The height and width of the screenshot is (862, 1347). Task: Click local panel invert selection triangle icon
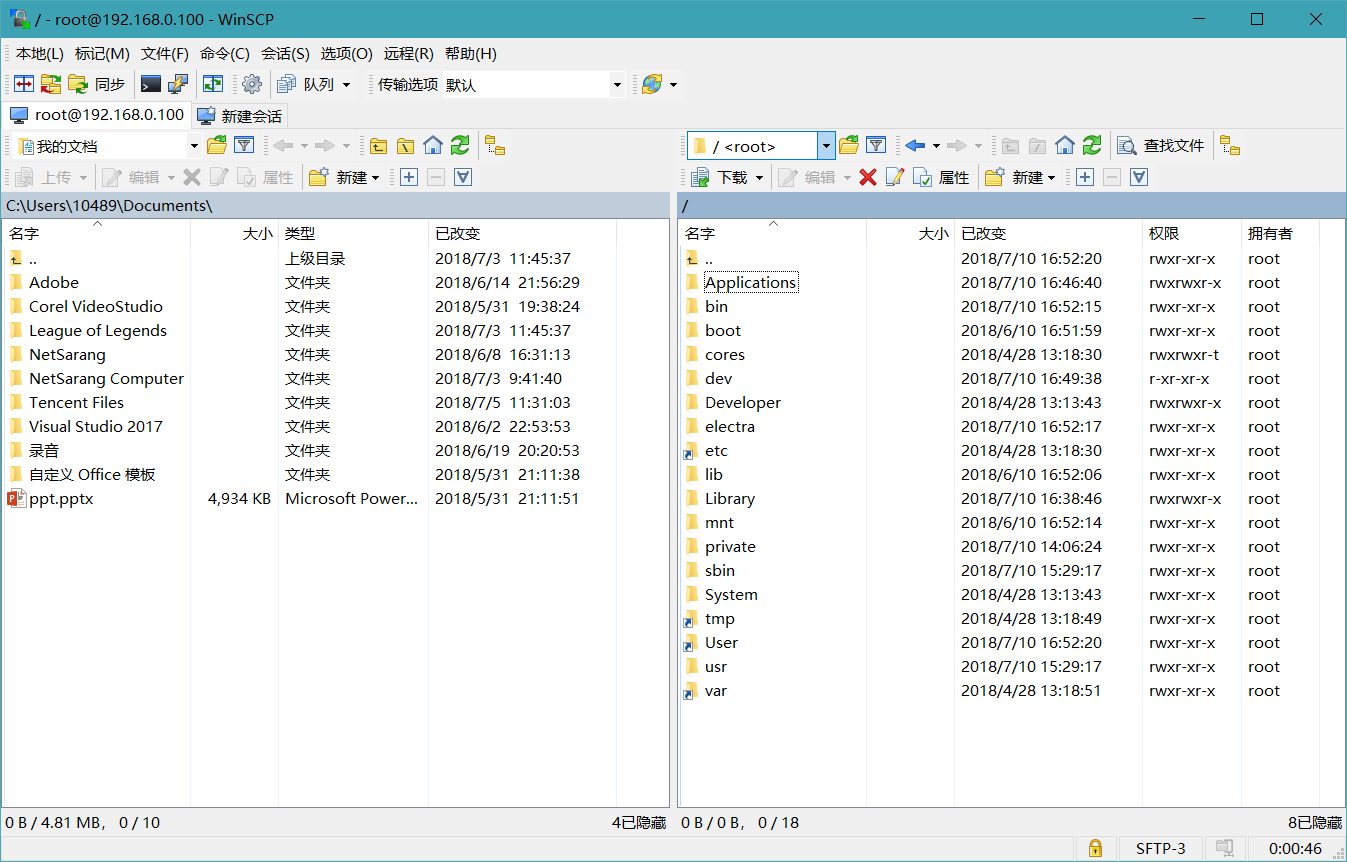coord(463,177)
